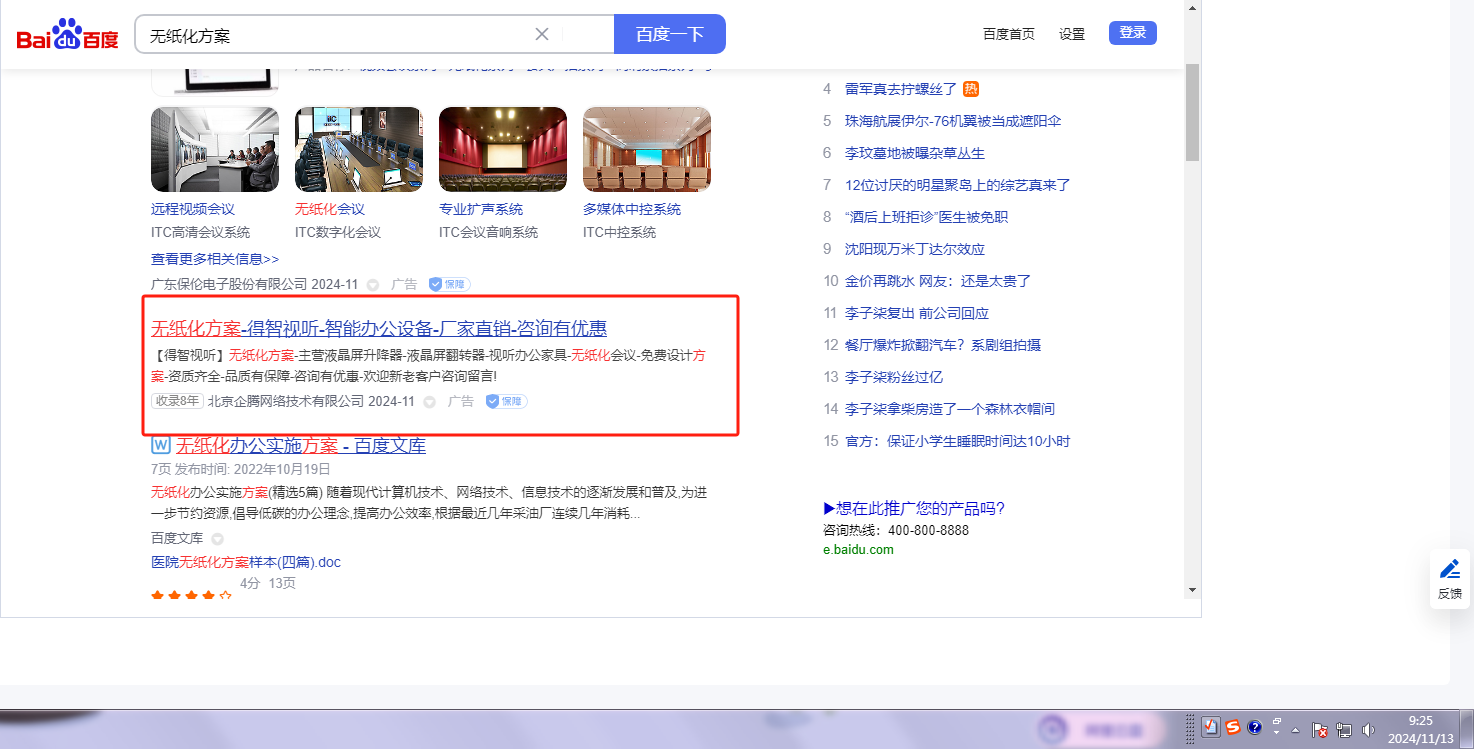Click the Baidu logo
Image resolution: width=1474 pixels, height=749 pixels.
[x=67, y=35]
